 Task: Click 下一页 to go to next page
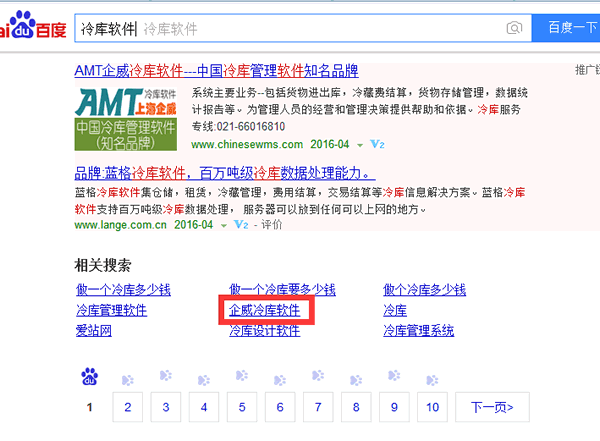pyautogui.click(x=491, y=407)
